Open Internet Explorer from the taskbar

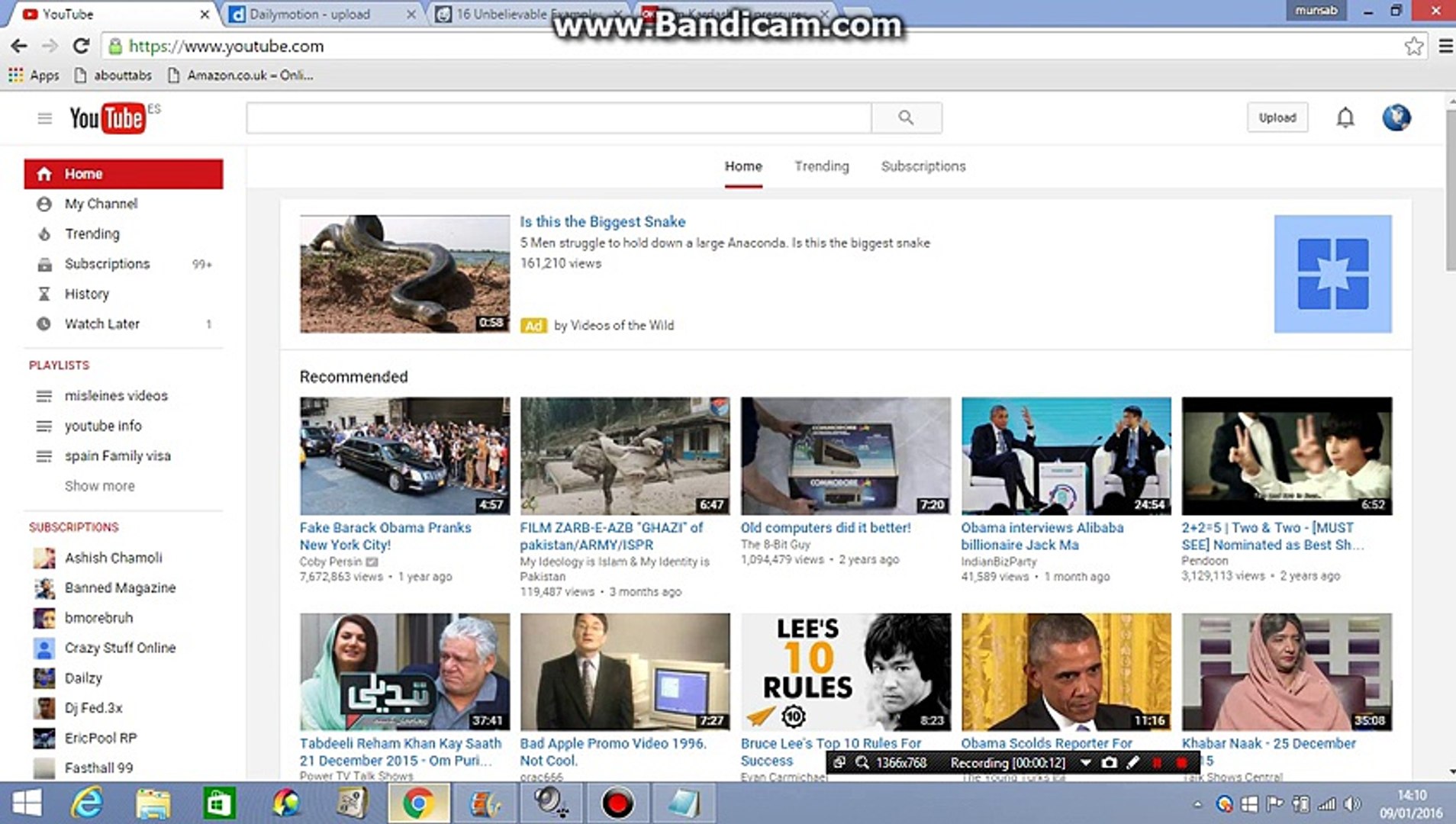pyautogui.click(x=86, y=803)
